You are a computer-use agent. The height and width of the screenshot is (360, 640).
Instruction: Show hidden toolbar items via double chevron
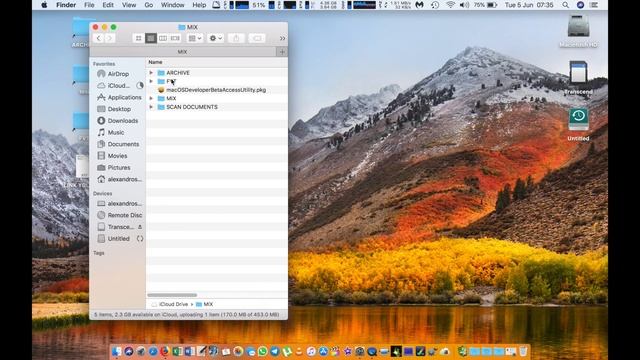[x=282, y=38]
